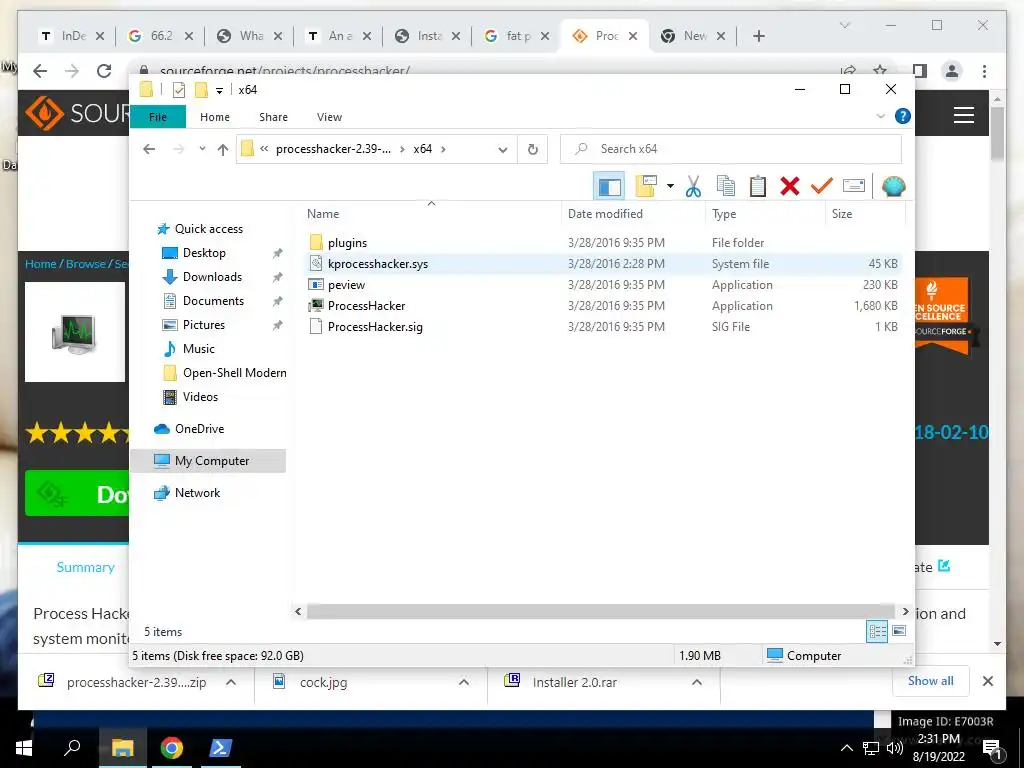Viewport: 1024px width, 768px height.
Task: Click the Rename toolbar icon
Action: click(x=854, y=186)
